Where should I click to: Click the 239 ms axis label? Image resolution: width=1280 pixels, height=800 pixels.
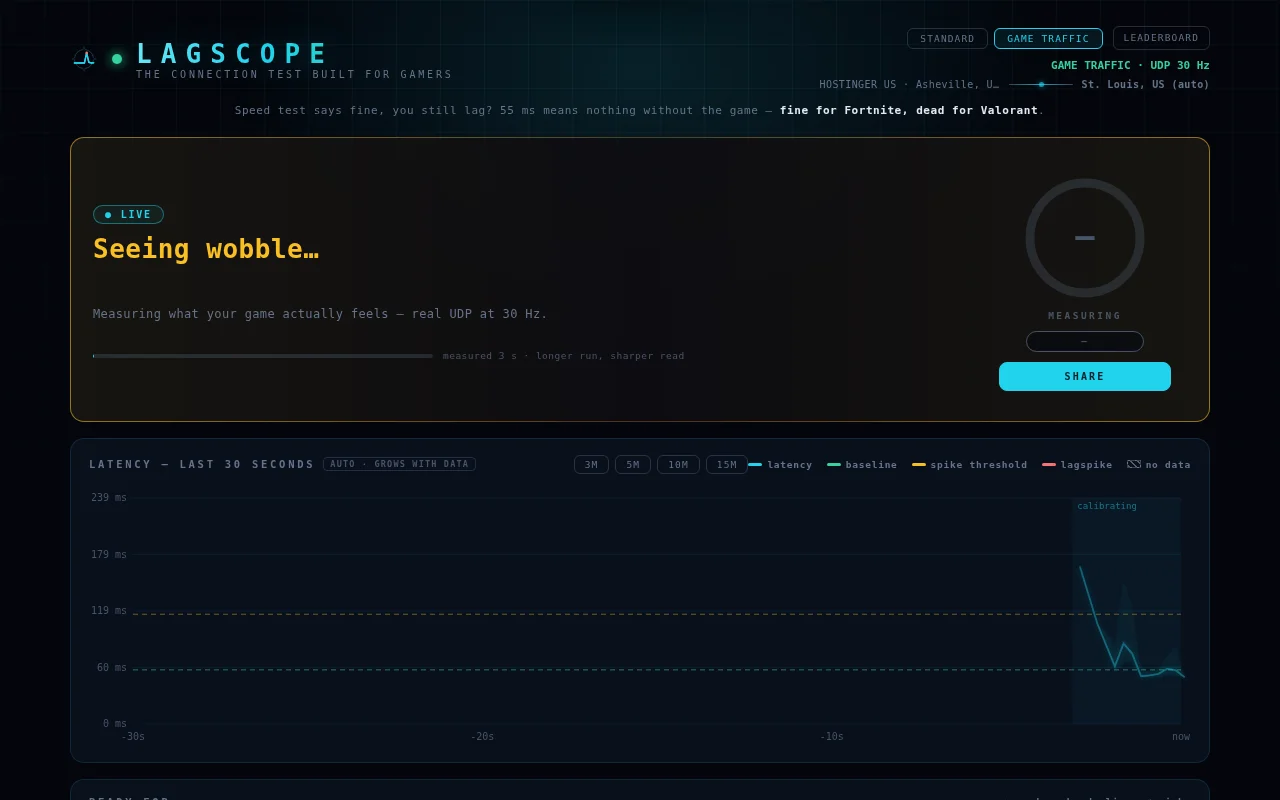(x=109, y=497)
